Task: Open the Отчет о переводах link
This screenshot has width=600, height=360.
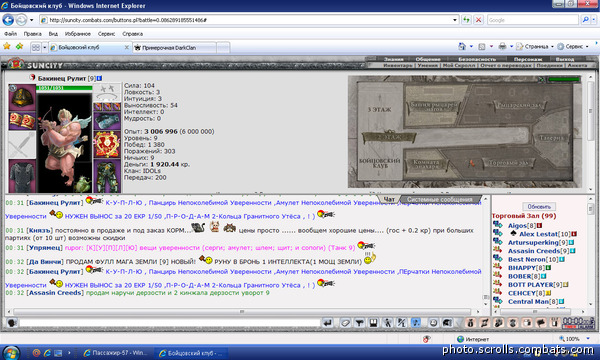Action: coord(506,65)
